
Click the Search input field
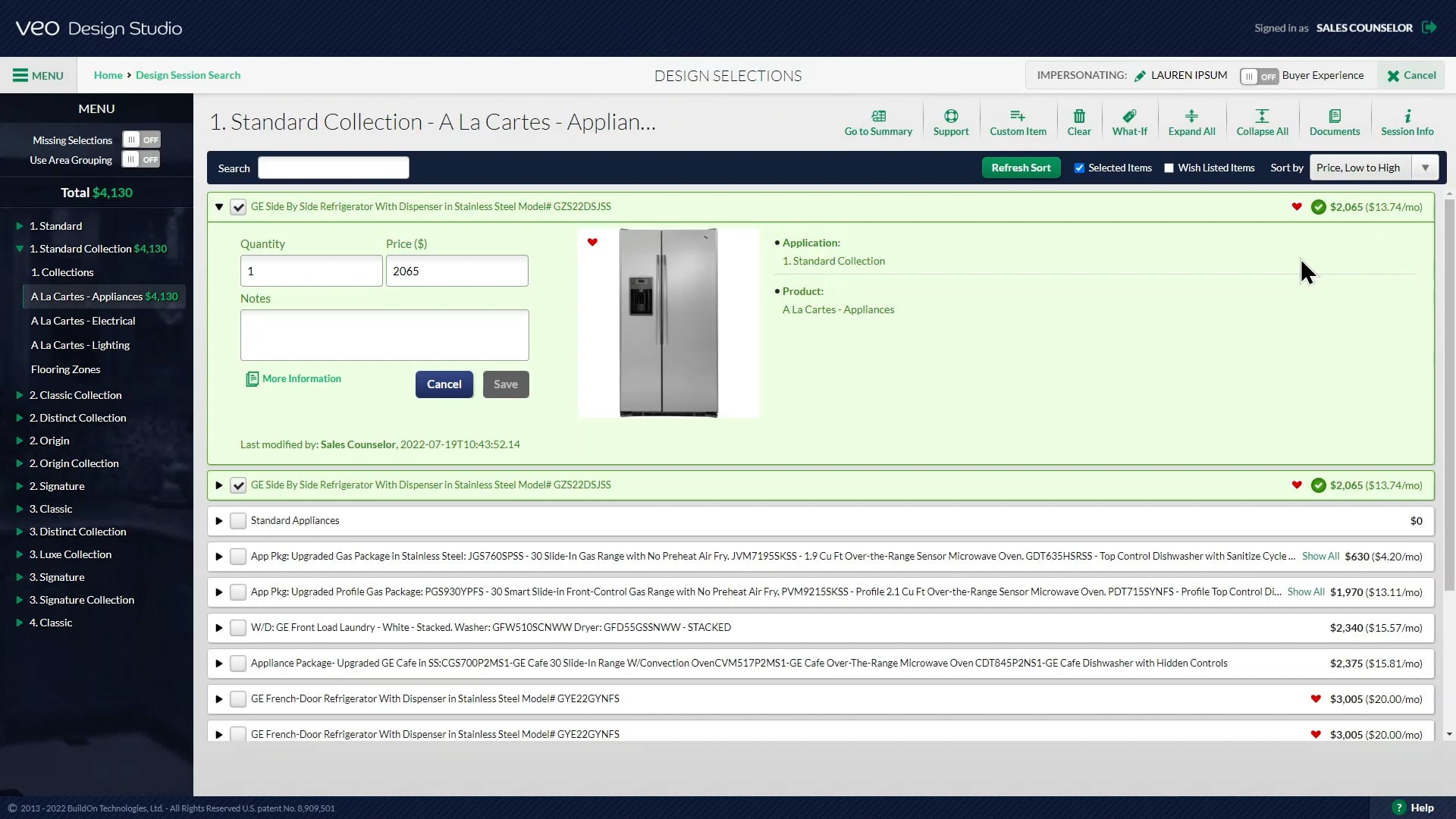coord(334,168)
